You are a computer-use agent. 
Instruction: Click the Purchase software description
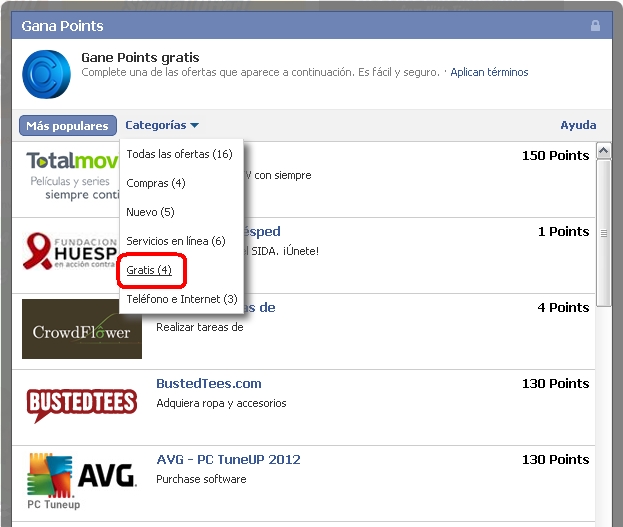click(201, 479)
